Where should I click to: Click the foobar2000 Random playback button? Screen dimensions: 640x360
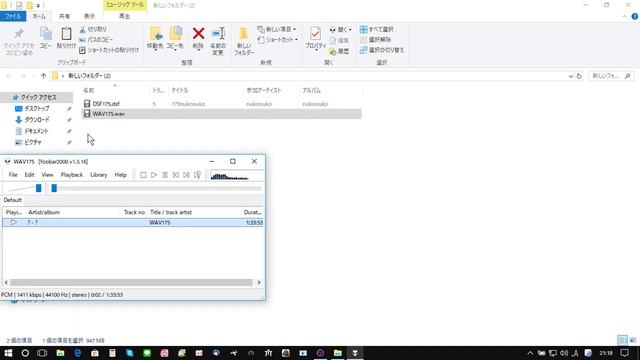[198, 175]
